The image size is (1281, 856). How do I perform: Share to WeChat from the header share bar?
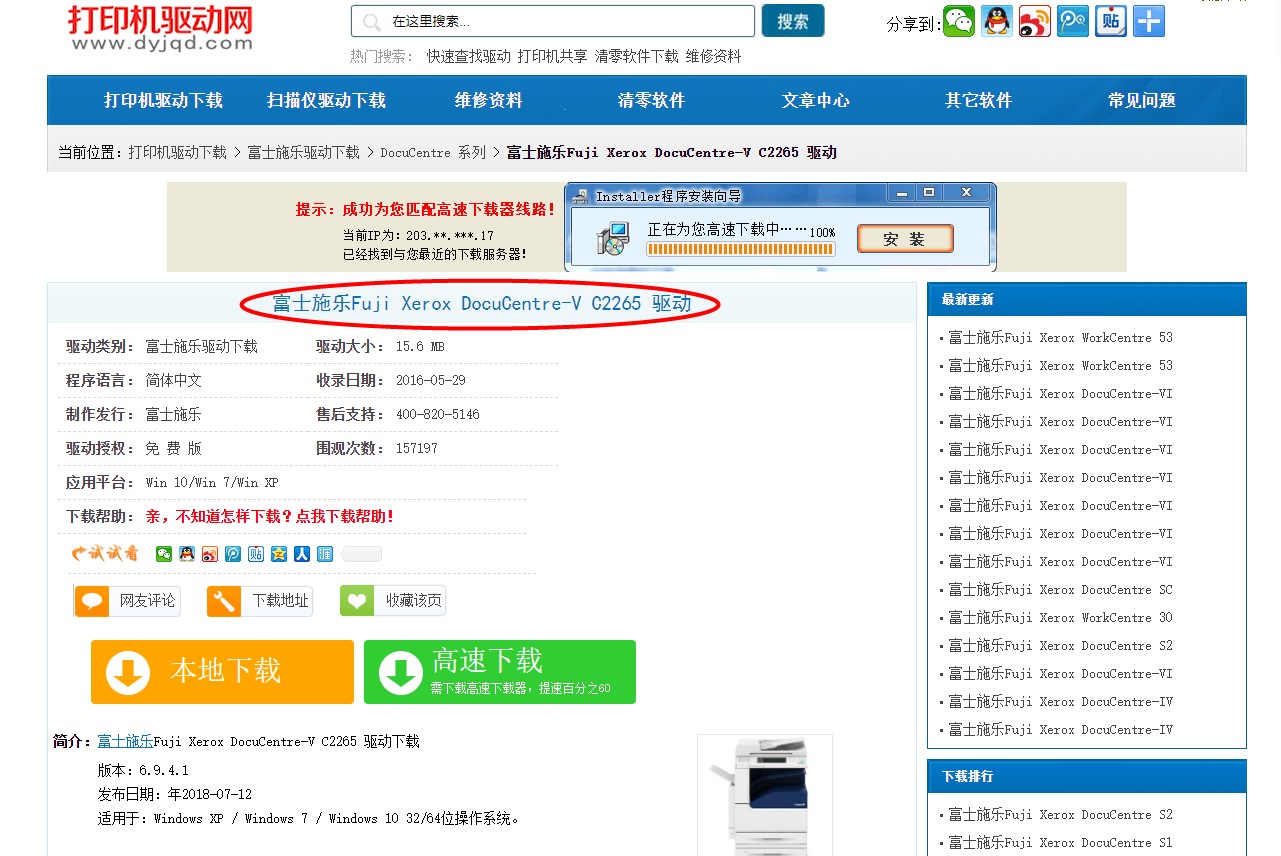click(959, 21)
